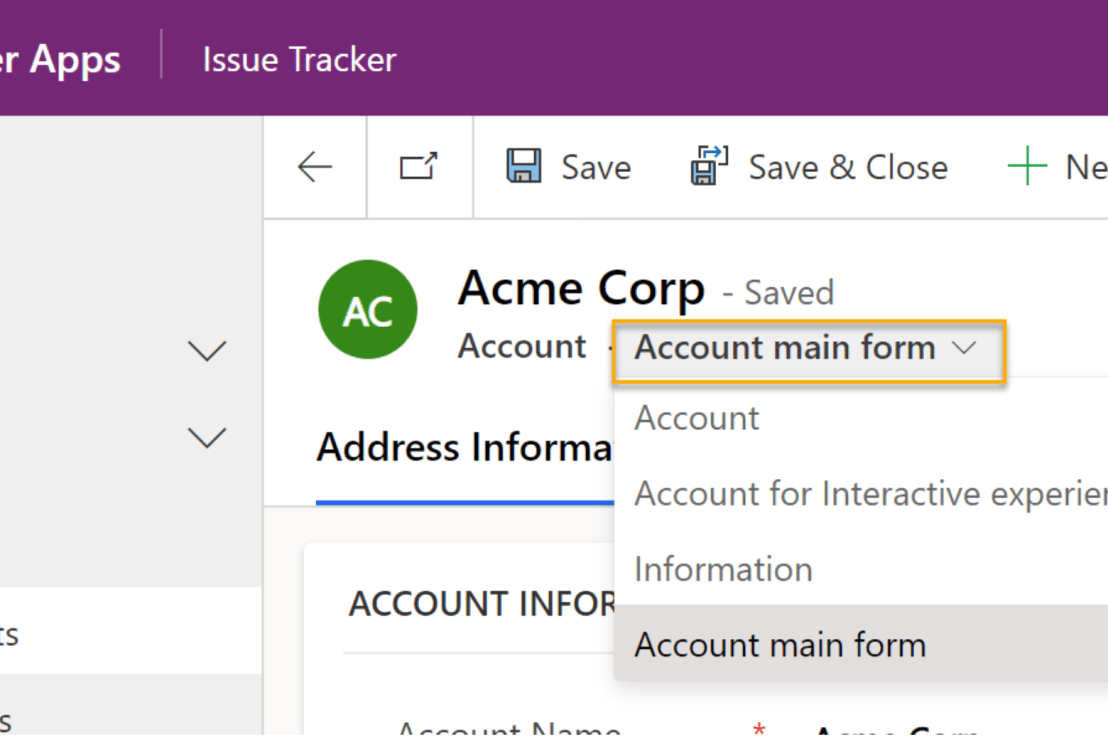Open the Account main form selector
Image resolution: width=1108 pixels, height=737 pixels.
coord(808,349)
